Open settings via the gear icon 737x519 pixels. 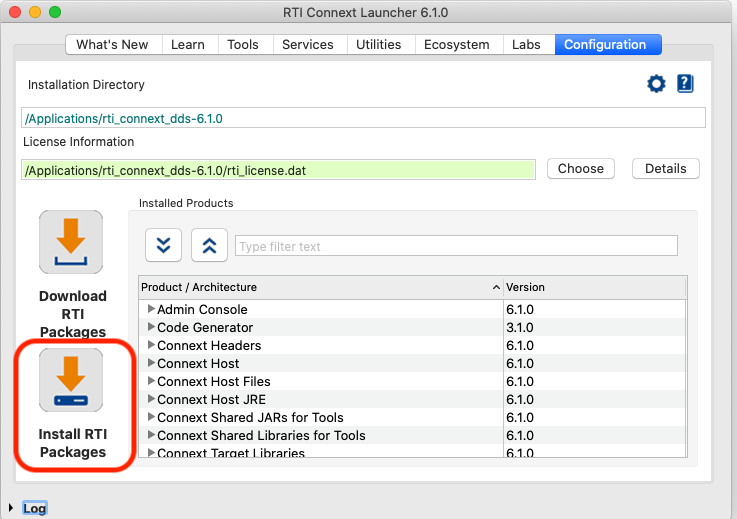[x=656, y=84]
